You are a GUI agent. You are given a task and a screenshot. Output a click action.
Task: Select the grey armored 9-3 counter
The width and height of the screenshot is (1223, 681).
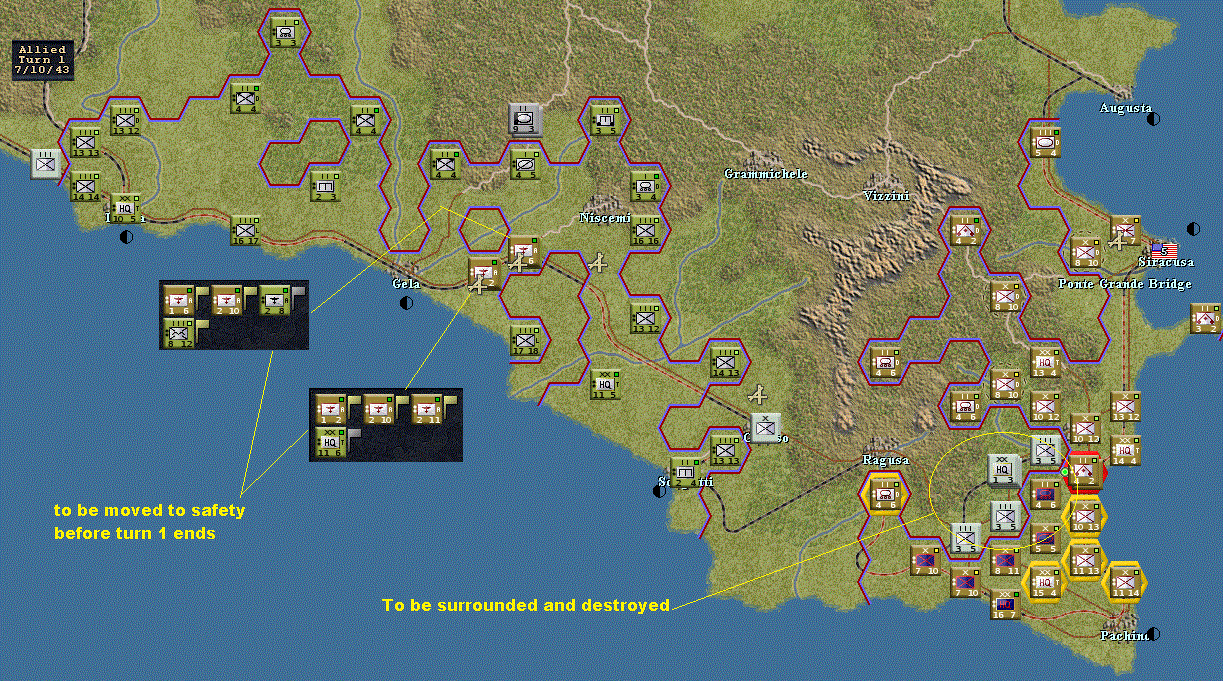click(x=525, y=119)
